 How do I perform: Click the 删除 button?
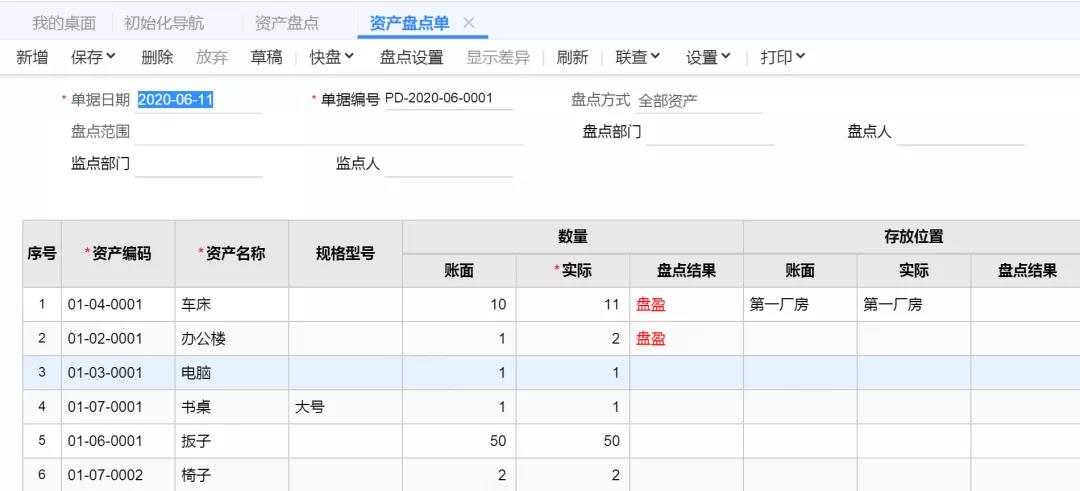pyautogui.click(x=157, y=58)
